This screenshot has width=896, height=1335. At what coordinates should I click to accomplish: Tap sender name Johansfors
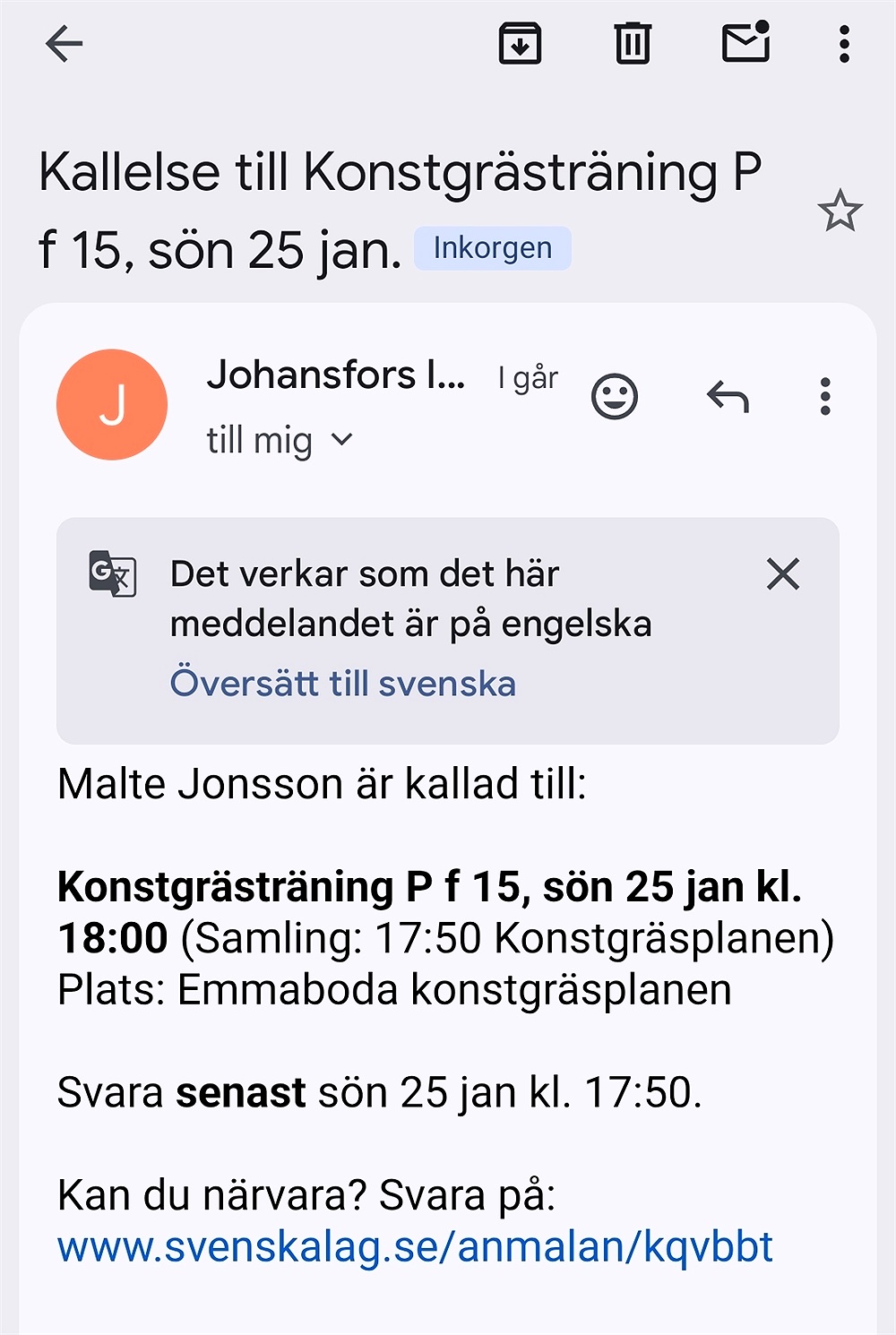[336, 375]
